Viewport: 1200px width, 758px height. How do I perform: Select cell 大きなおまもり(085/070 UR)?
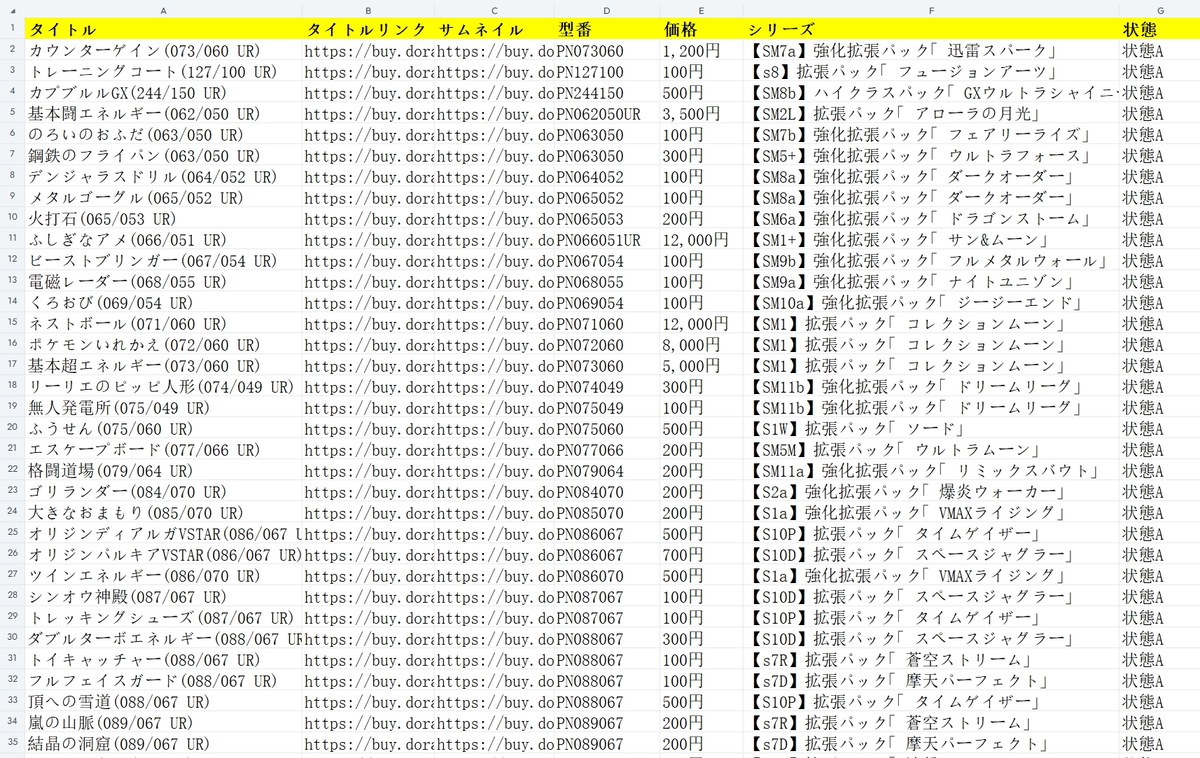(x=163, y=512)
